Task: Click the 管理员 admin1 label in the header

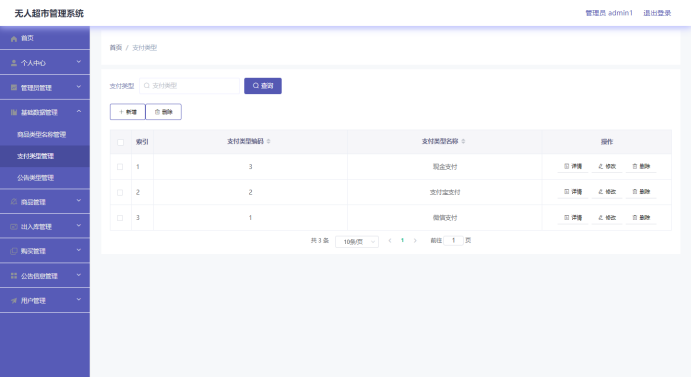Action: 609,13
